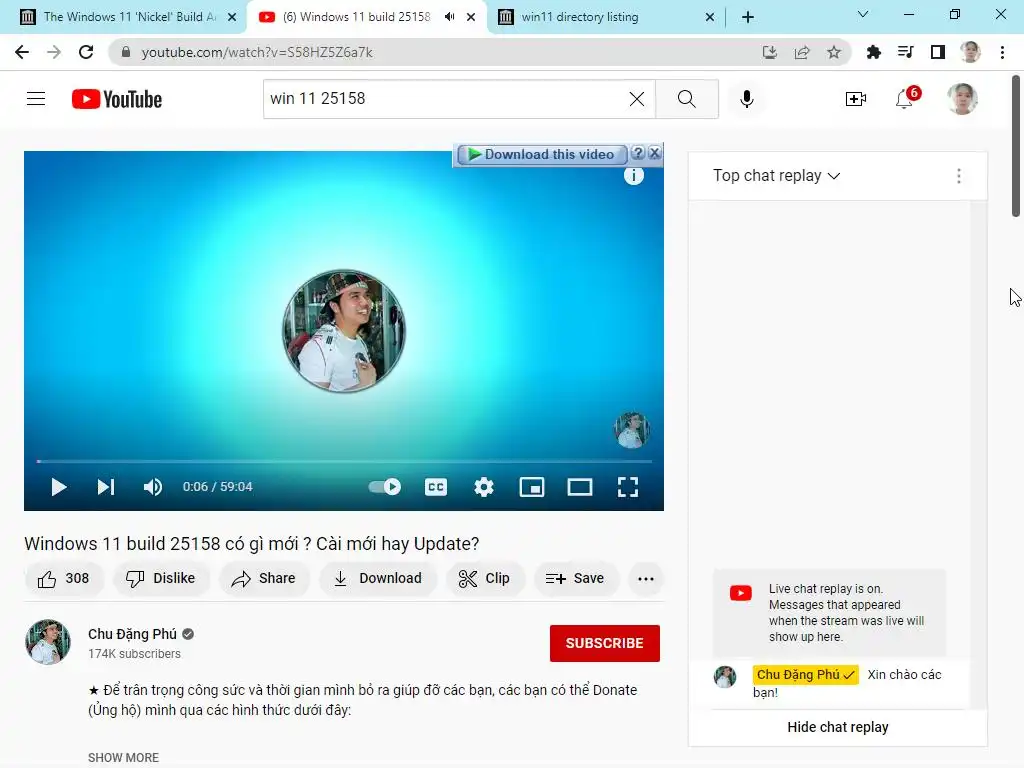Toggle the browser side panel
Screen dimensions: 1024x768
[x=938, y=52]
